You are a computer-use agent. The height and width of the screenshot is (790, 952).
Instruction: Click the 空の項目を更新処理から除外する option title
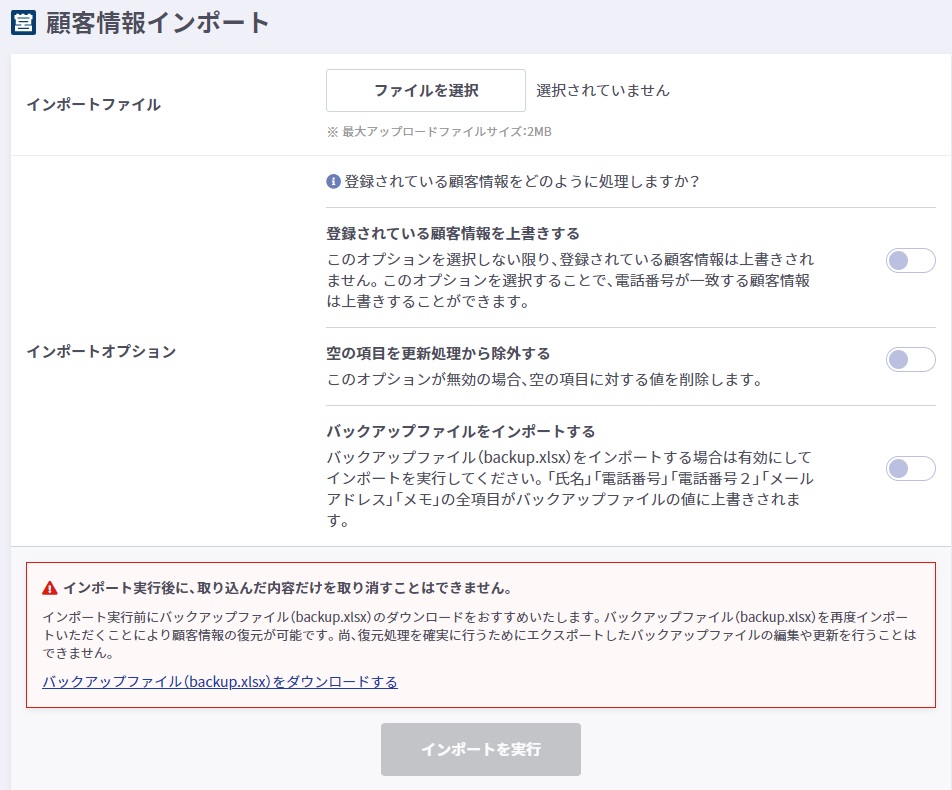(x=438, y=353)
